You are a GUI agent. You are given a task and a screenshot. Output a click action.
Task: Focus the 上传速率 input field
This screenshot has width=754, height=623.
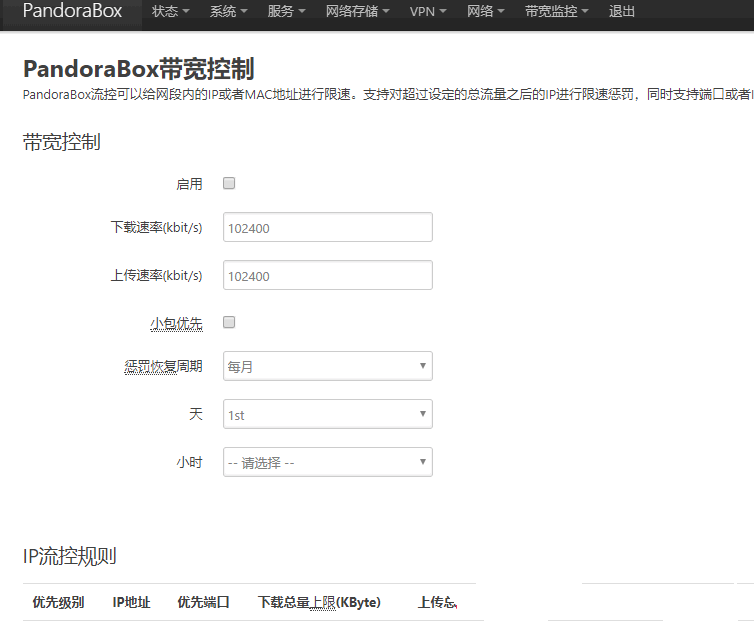(327, 275)
